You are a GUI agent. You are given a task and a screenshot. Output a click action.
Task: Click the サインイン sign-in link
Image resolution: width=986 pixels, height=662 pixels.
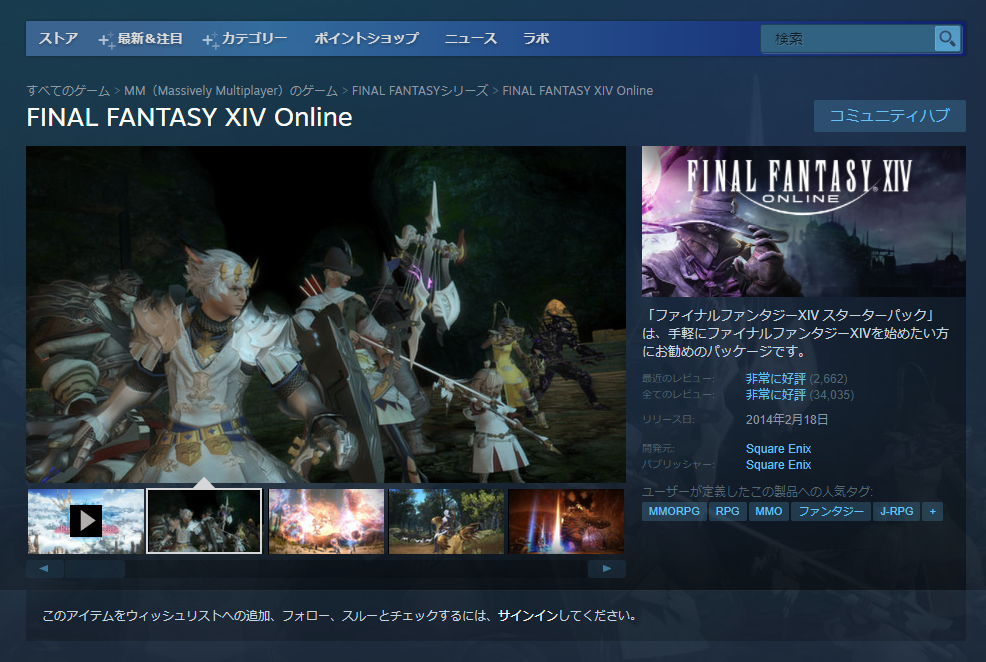point(528,615)
